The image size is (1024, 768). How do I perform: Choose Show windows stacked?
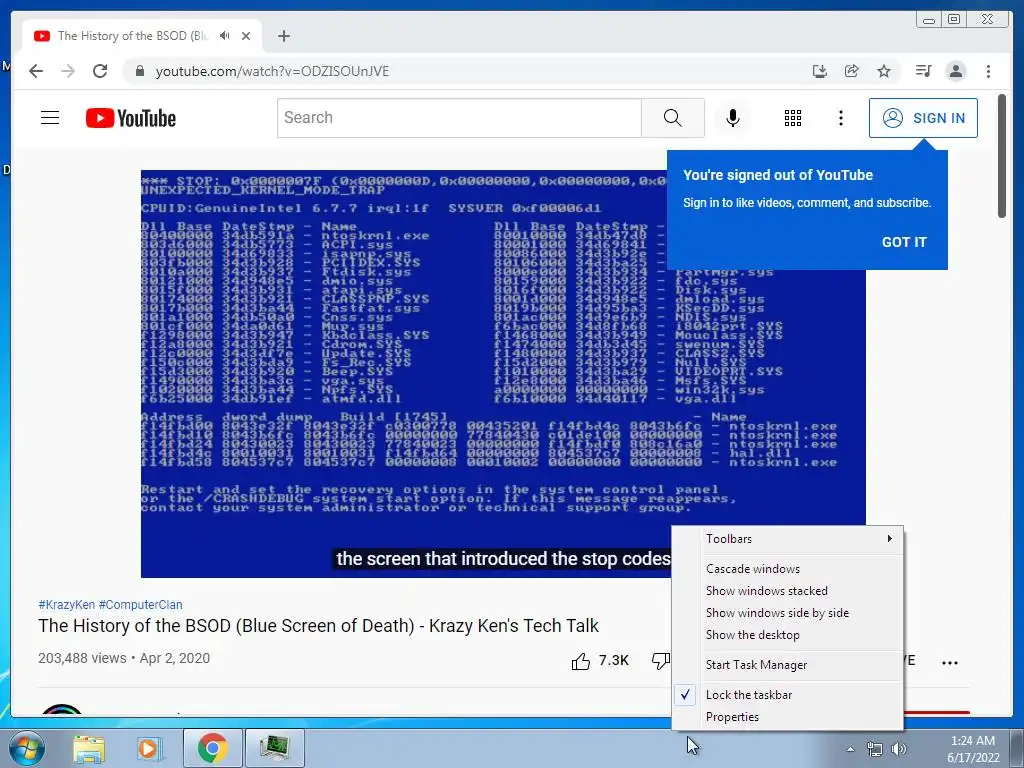point(788,591)
